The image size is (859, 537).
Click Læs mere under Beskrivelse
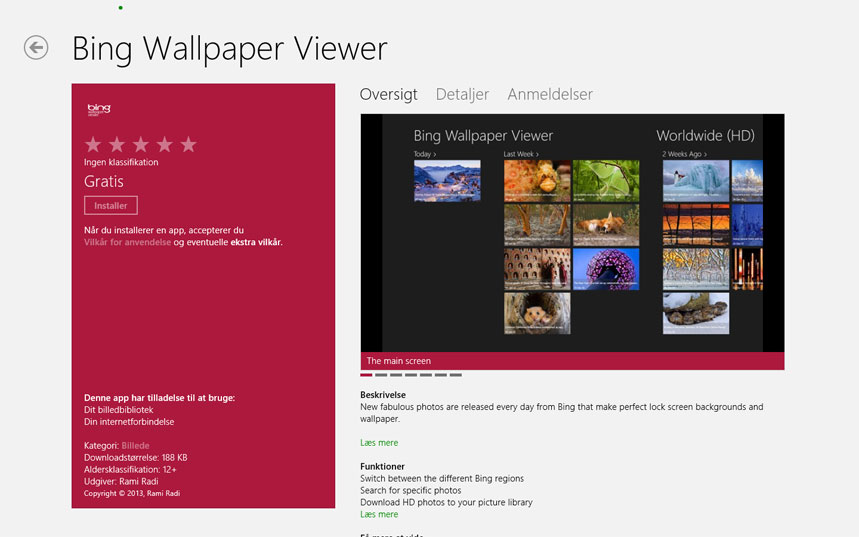379,443
